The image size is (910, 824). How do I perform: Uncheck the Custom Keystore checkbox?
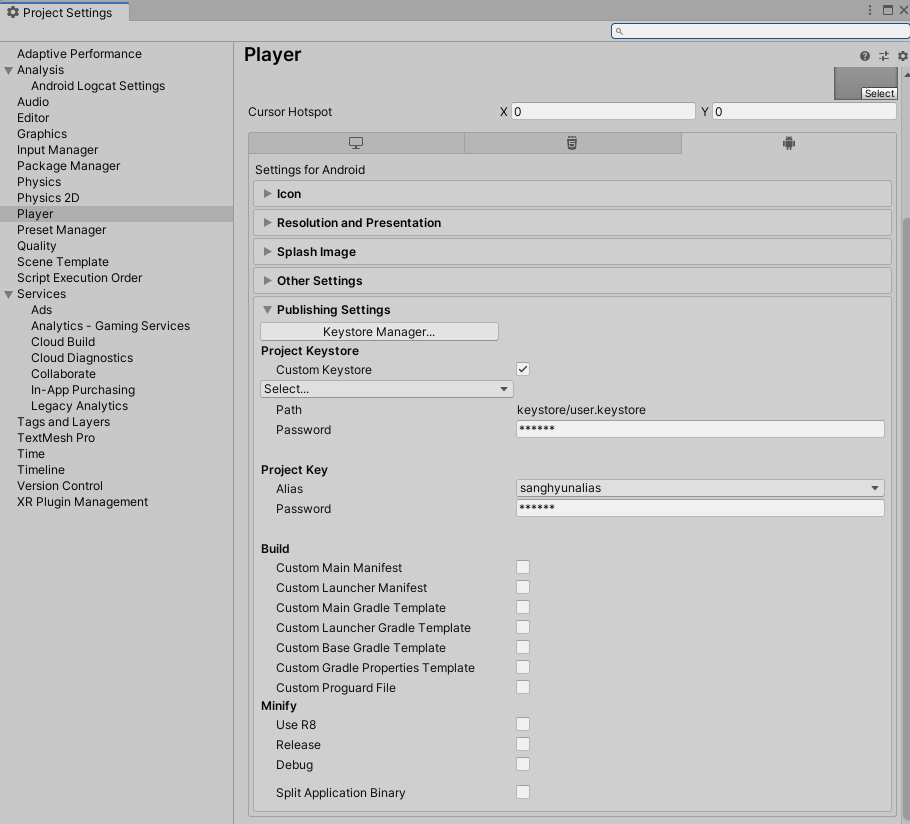point(523,369)
